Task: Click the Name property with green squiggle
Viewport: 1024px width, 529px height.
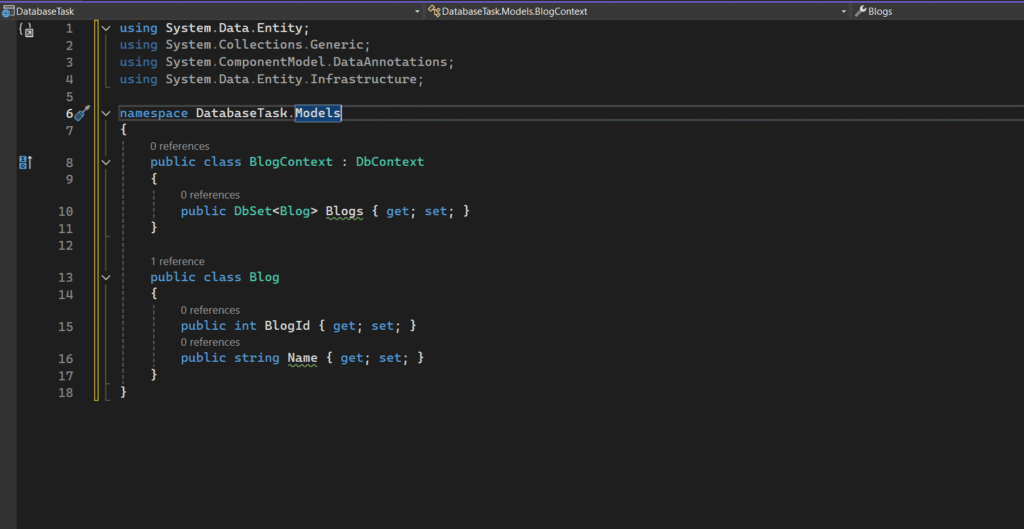Action: (302, 358)
